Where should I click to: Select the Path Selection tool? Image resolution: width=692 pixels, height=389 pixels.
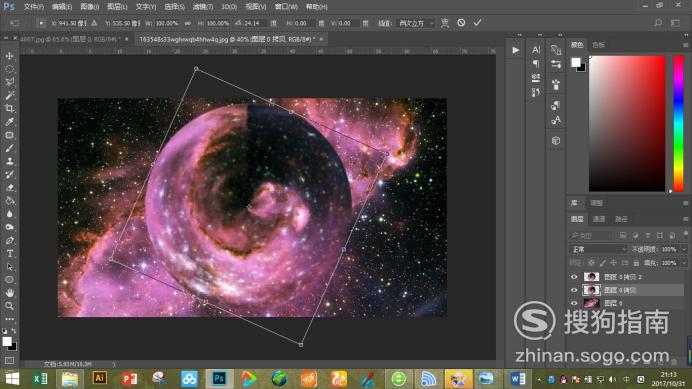pyautogui.click(x=9, y=267)
